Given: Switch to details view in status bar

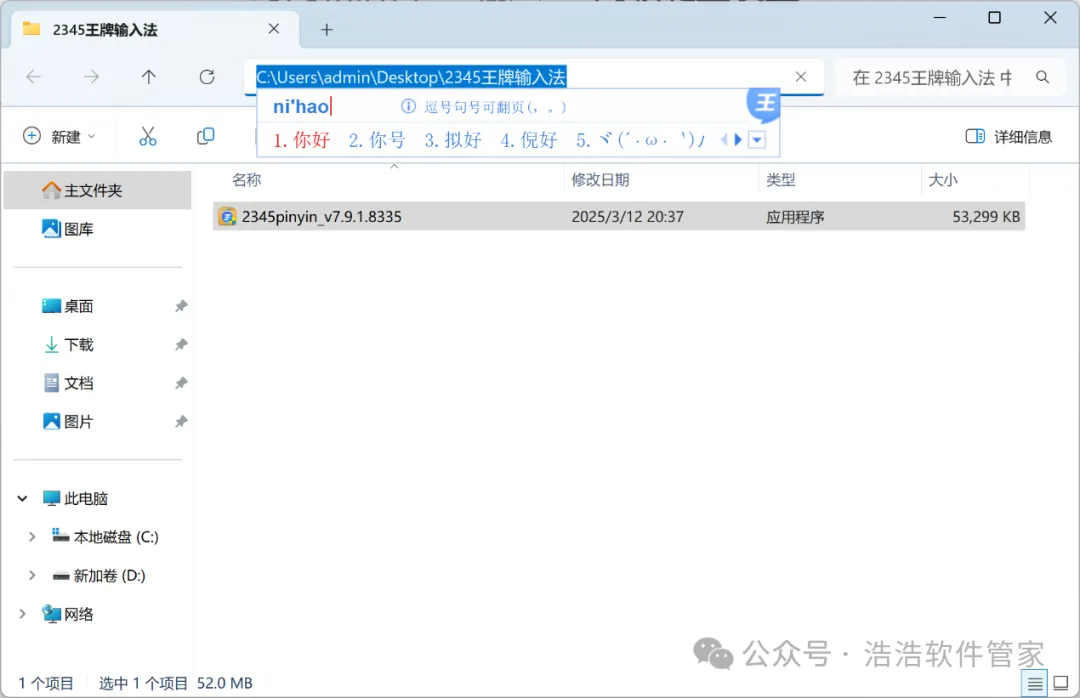Looking at the screenshot, I should coord(1035,684).
